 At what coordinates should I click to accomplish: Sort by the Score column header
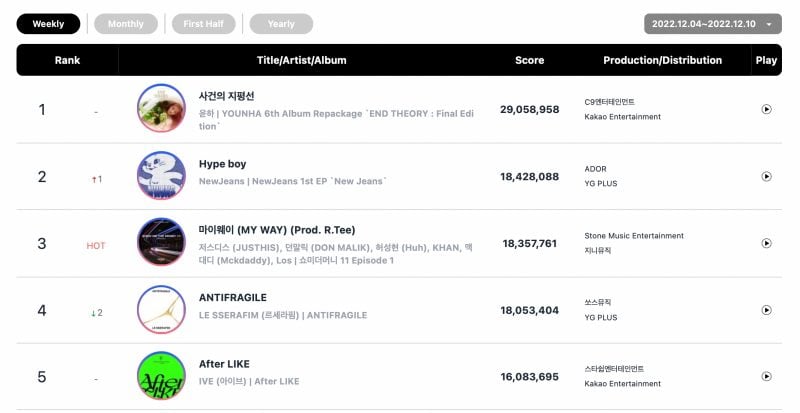pyautogui.click(x=529, y=60)
